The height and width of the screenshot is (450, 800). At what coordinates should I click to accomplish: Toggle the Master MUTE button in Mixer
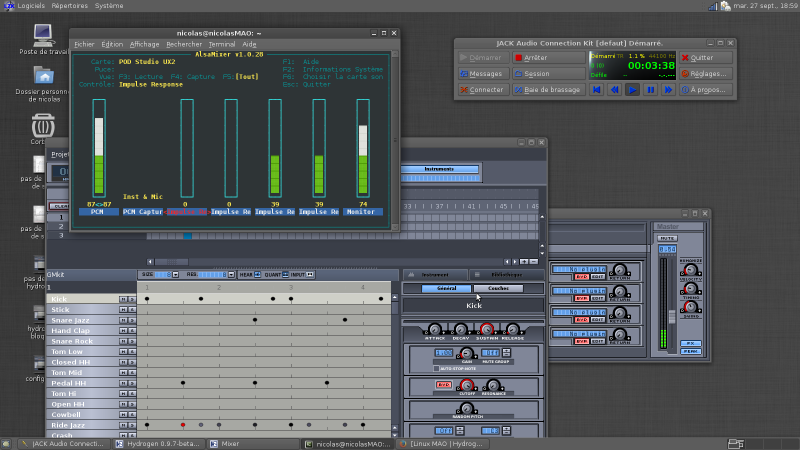[x=666, y=237]
